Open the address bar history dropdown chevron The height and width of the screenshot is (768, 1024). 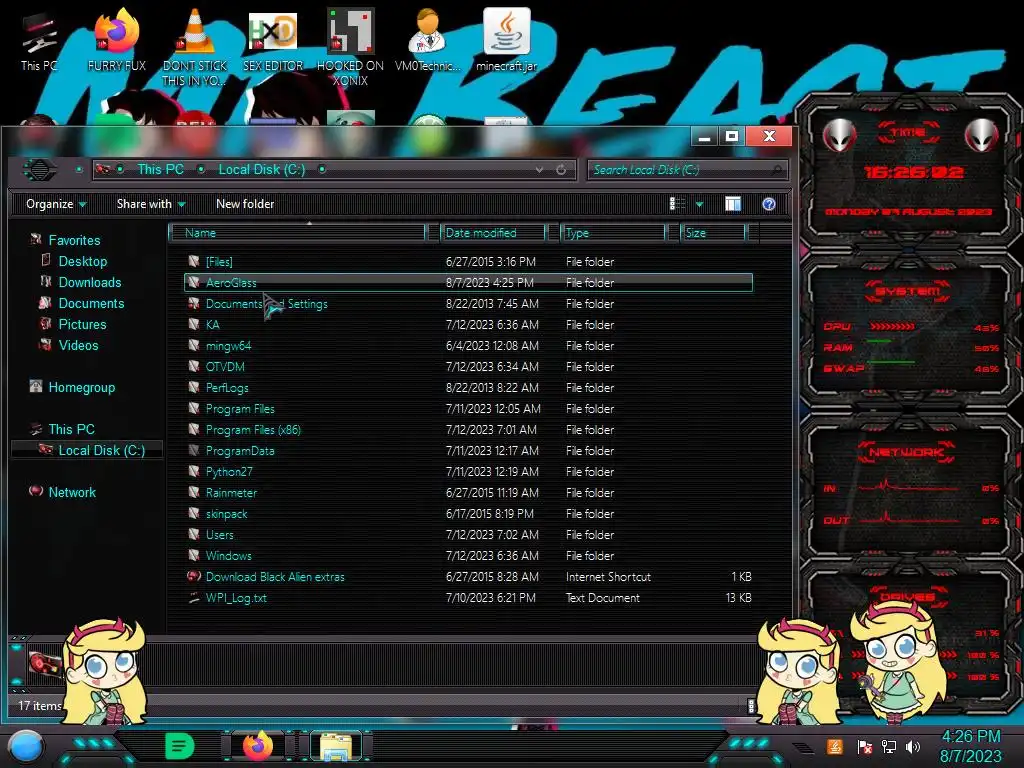pyautogui.click(x=539, y=170)
